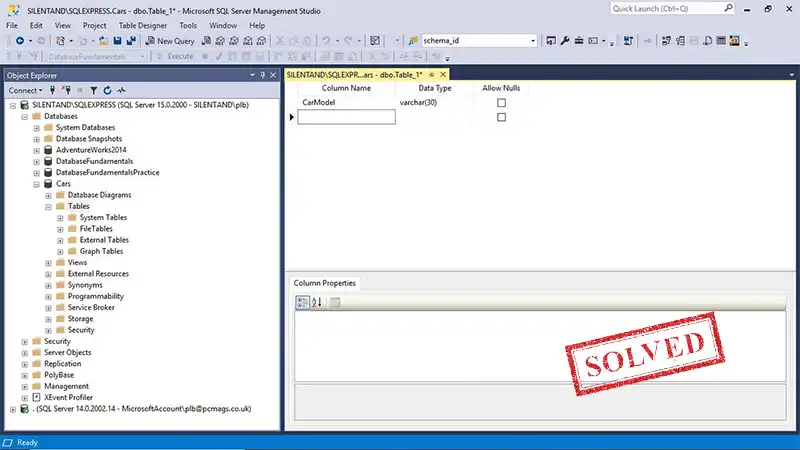Click the Categorized view icon in Column Properties
The height and width of the screenshot is (450, 800).
pyautogui.click(x=303, y=302)
